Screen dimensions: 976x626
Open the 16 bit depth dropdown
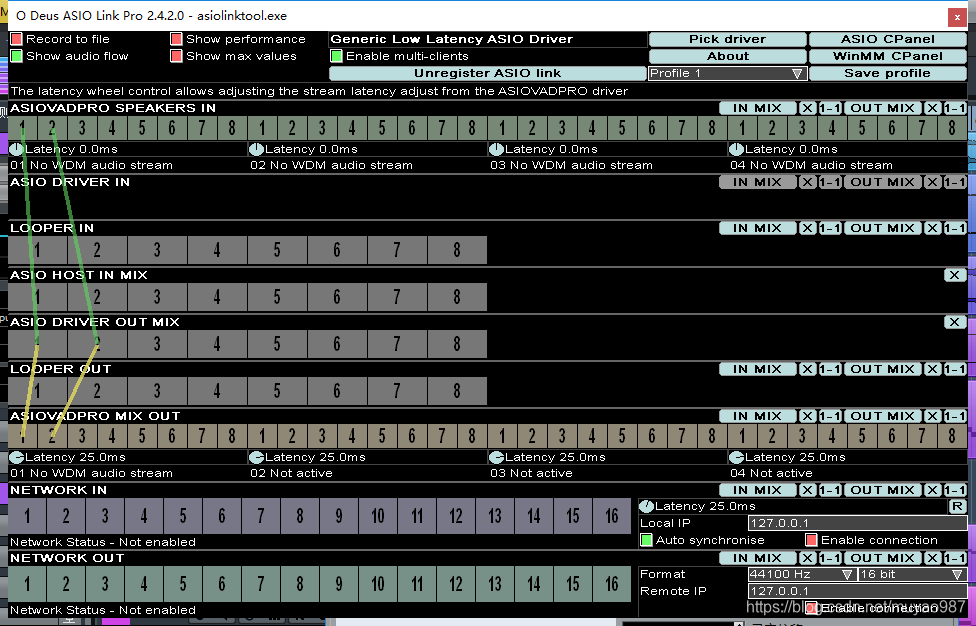[912, 574]
